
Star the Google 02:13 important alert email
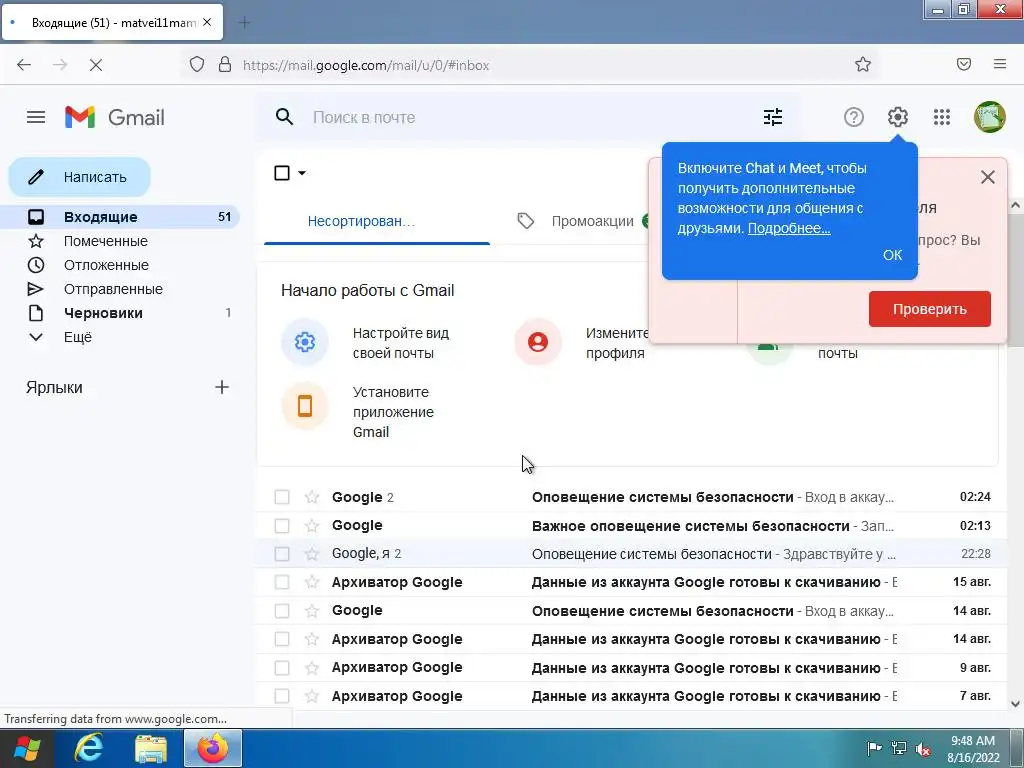click(x=312, y=526)
